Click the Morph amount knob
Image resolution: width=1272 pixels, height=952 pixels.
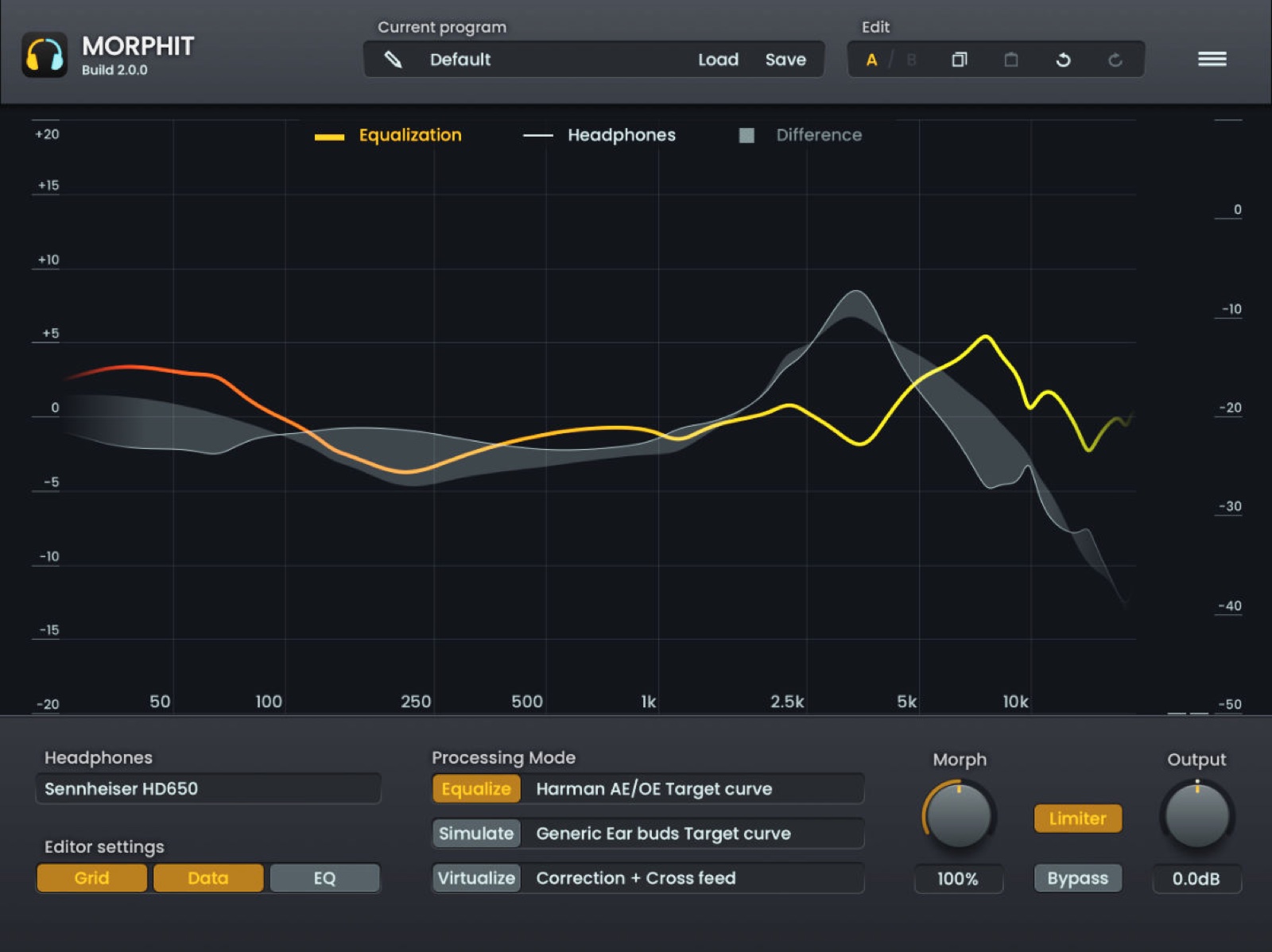959,815
